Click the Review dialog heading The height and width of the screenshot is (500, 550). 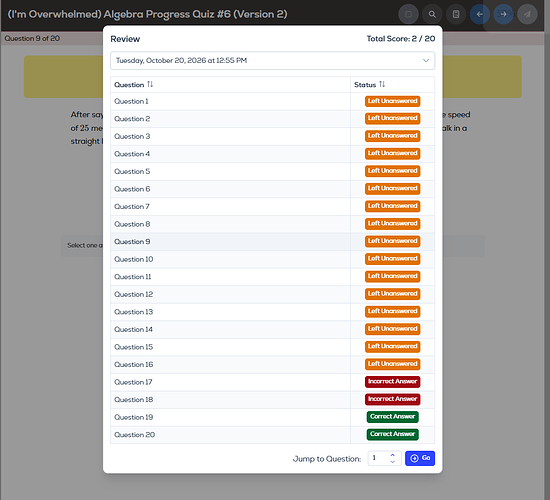[125, 39]
